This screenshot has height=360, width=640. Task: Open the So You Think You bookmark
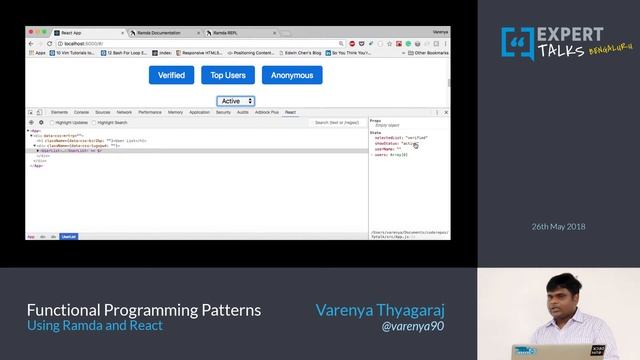click(x=348, y=53)
